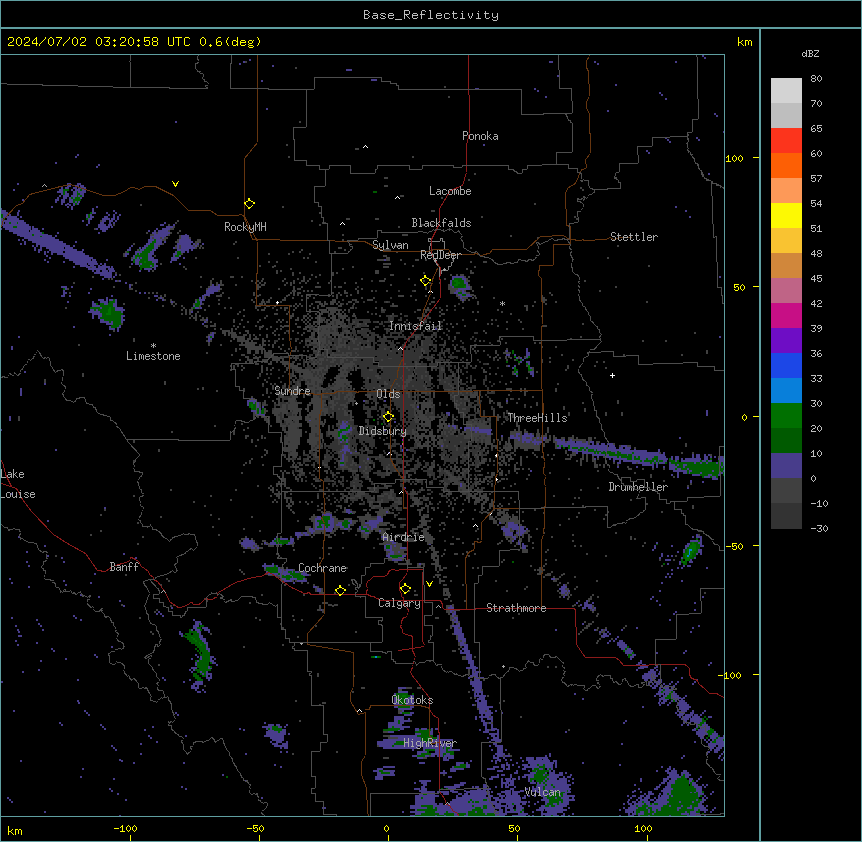This screenshot has width=862, height=842.
Task: Click the white plus marker near Drumheller area
Action: point(612,375)
